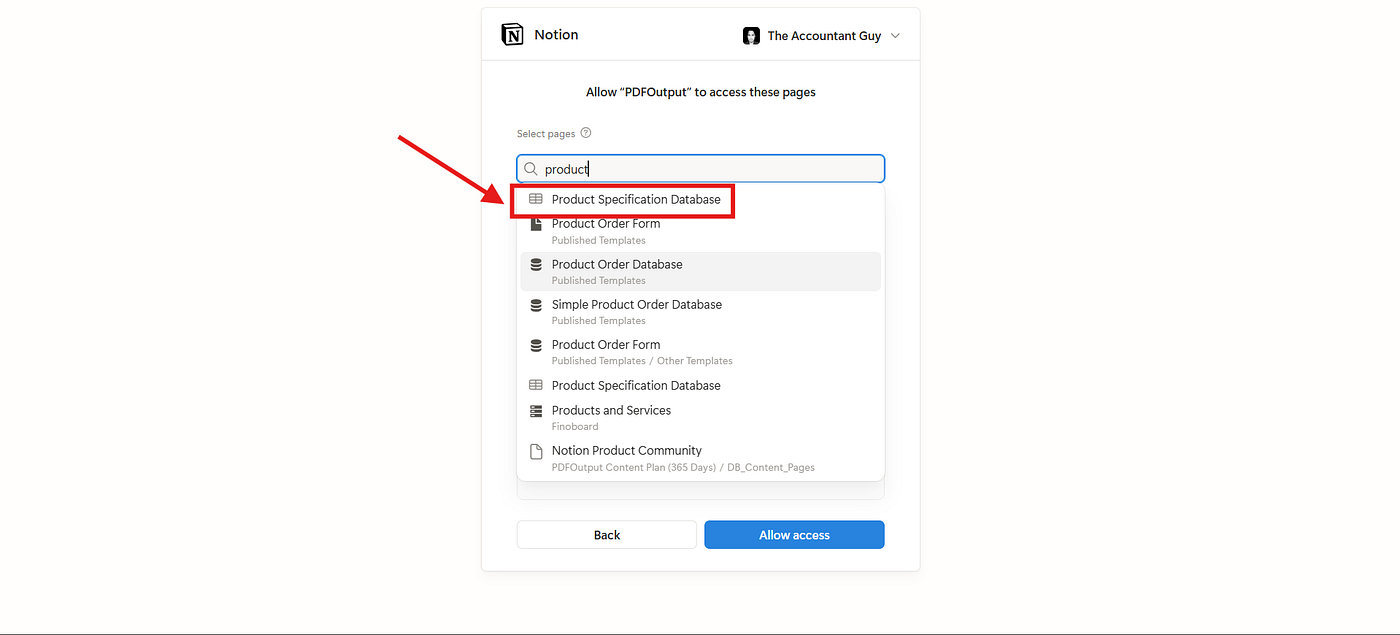Choose Product Order Form under Published Templates

[x=700, y=231]
